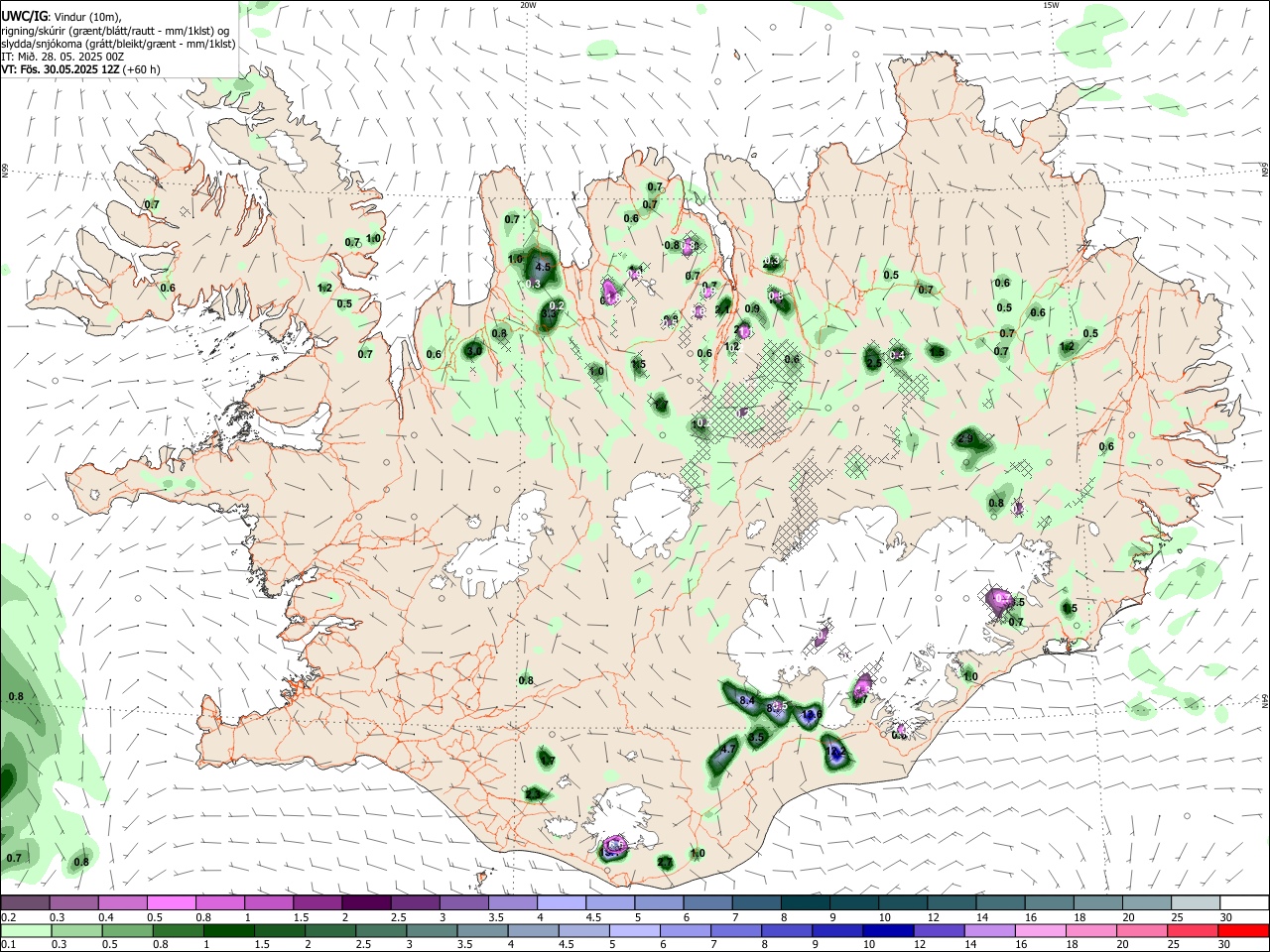Click the 'rigning/skúrir (grænt/blátt/rautt' legend description line
The width and height of the screenshot is (1270, 952).
coord(115,30)
